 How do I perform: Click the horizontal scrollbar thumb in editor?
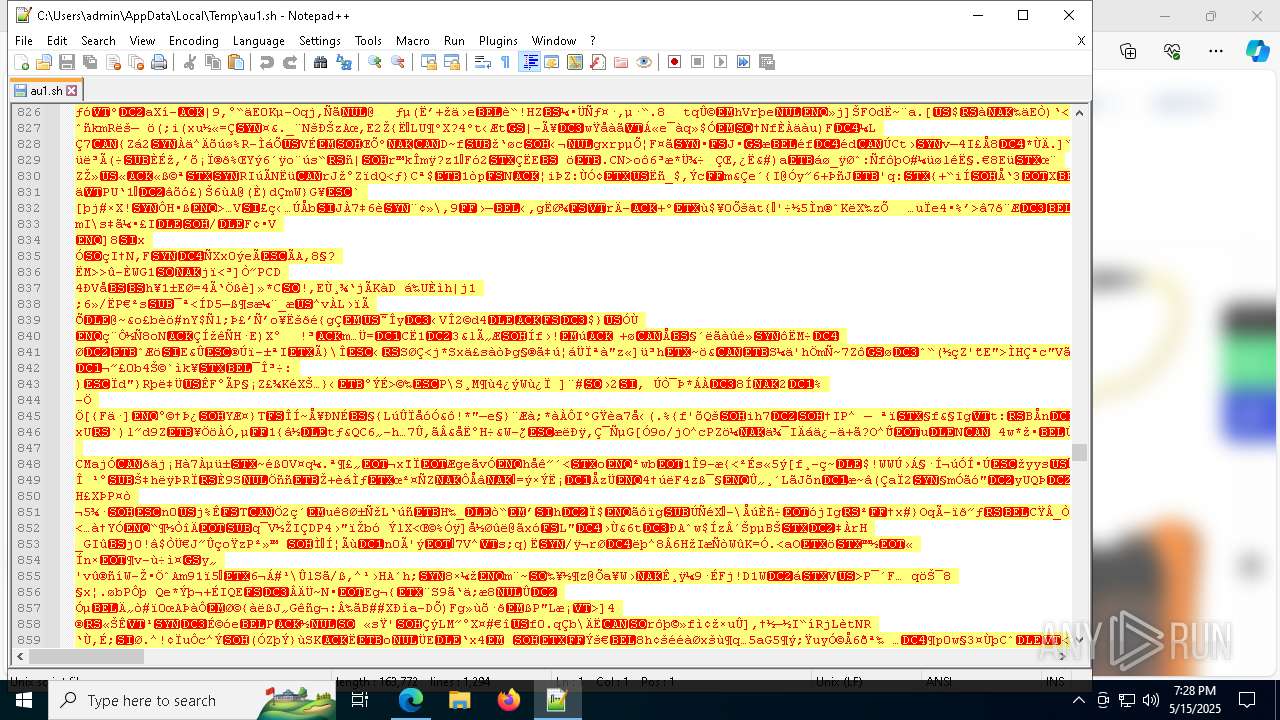point(87,657)
